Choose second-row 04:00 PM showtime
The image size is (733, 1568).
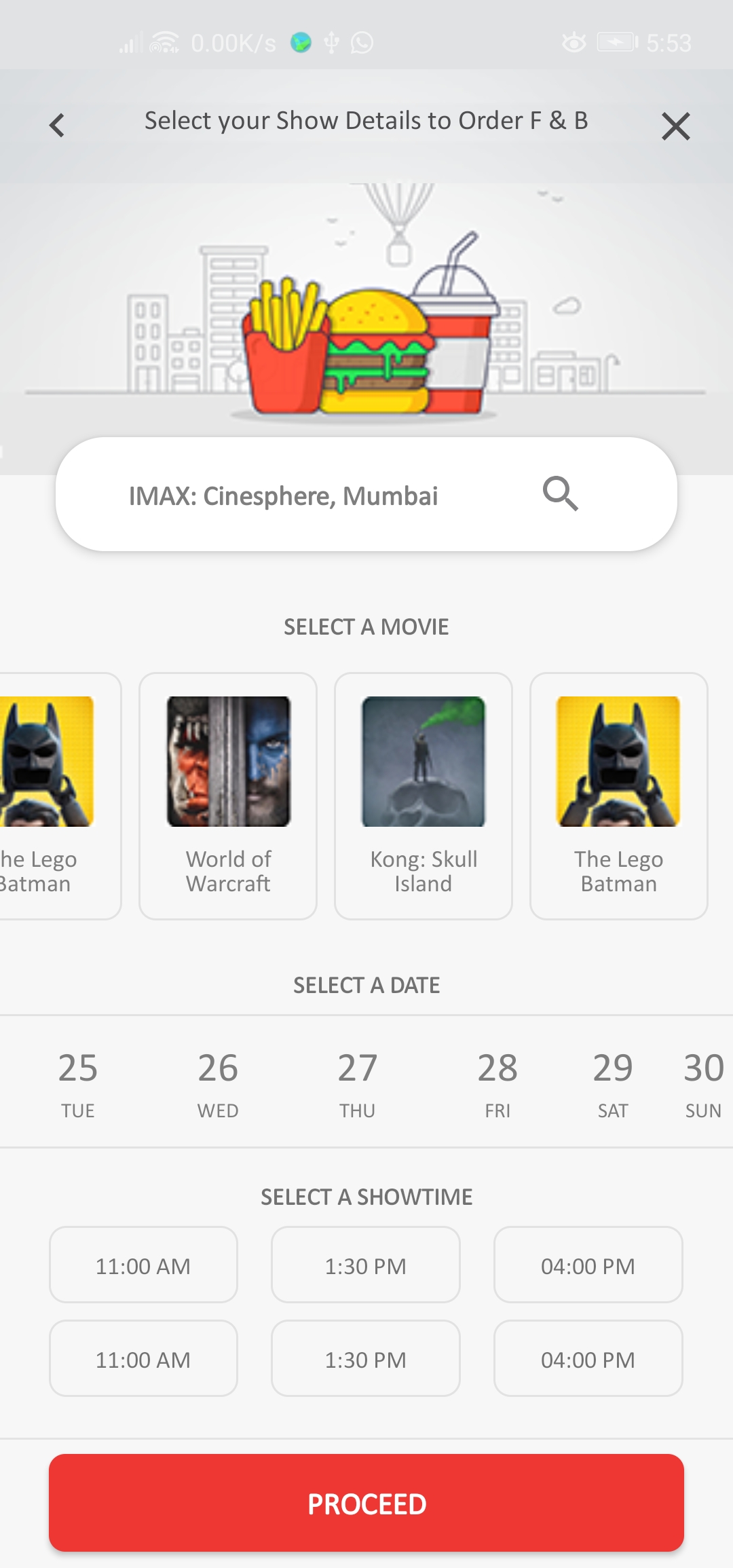(x=588, y=1358)
